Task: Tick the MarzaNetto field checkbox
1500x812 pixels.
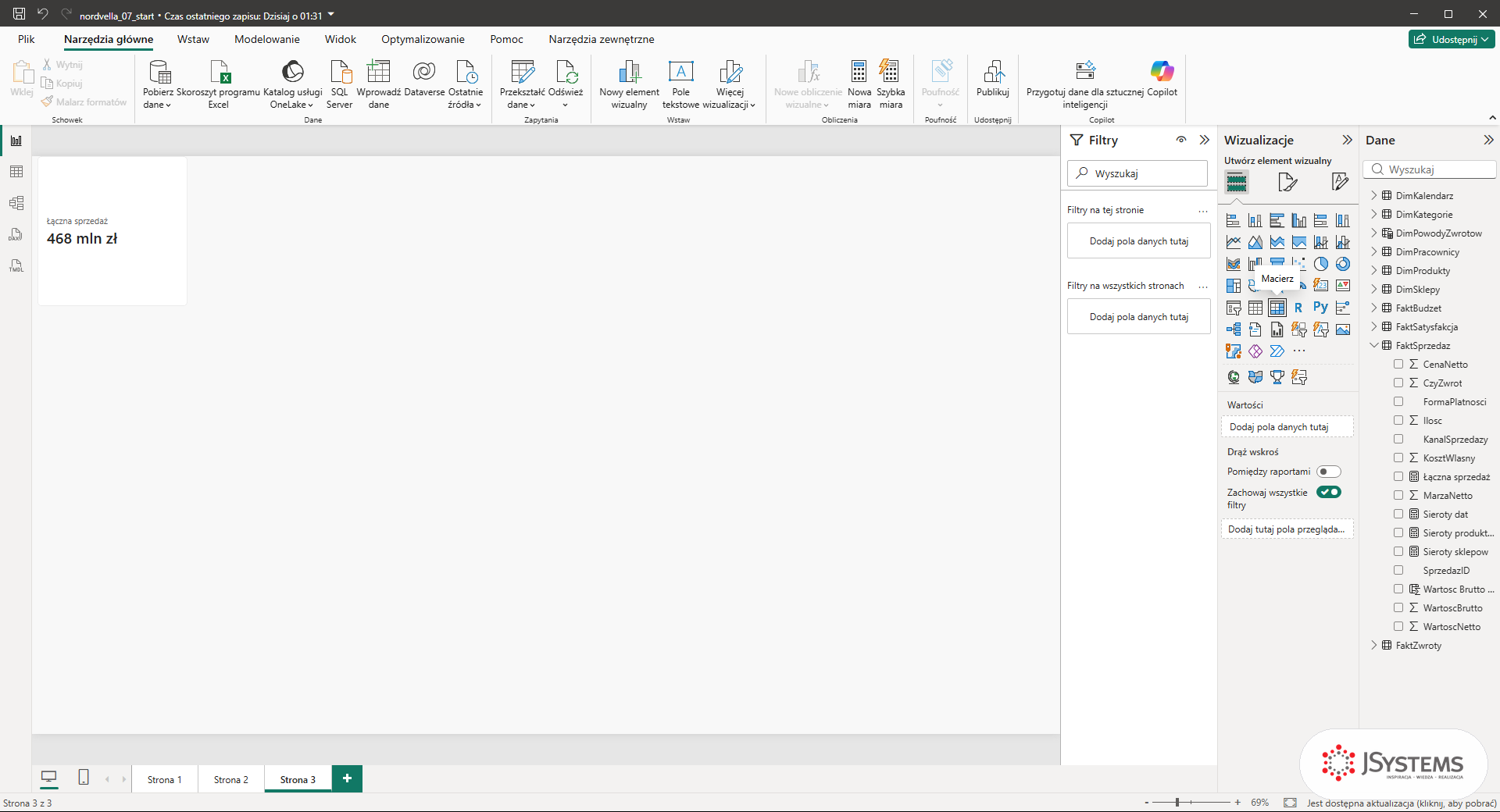Action: [1398, 495]
